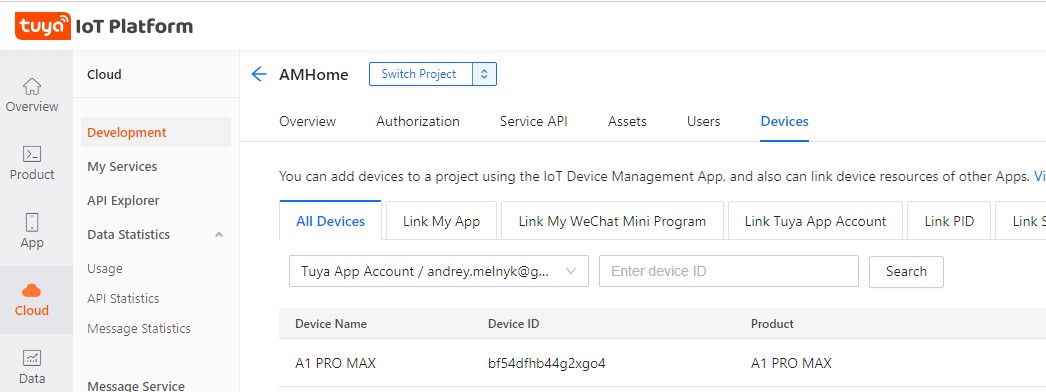Open the Overview home icon in sidebar
1046x392 pixels.
[32, 86]
